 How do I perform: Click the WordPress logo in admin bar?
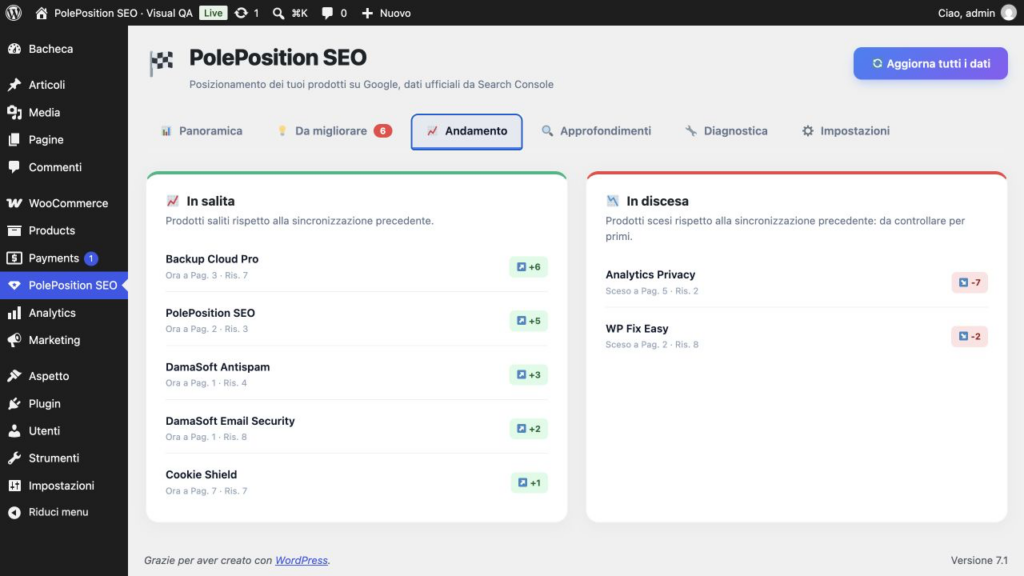click(x=14, y=13)
